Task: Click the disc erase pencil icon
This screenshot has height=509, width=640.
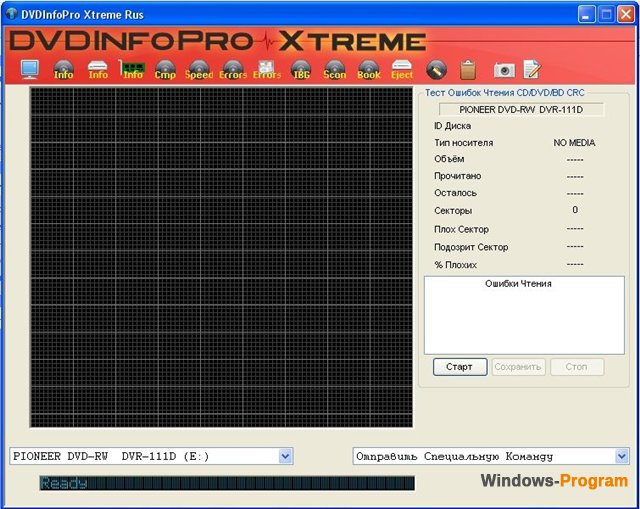Action: (436, 70)
